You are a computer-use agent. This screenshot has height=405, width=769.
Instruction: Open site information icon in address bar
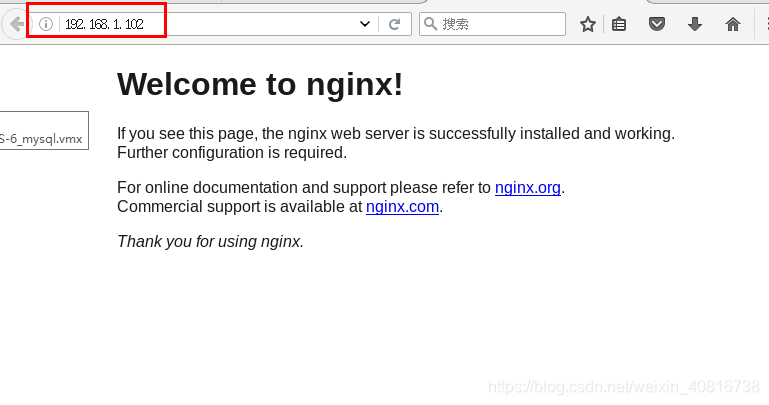[x=46, y=24]
